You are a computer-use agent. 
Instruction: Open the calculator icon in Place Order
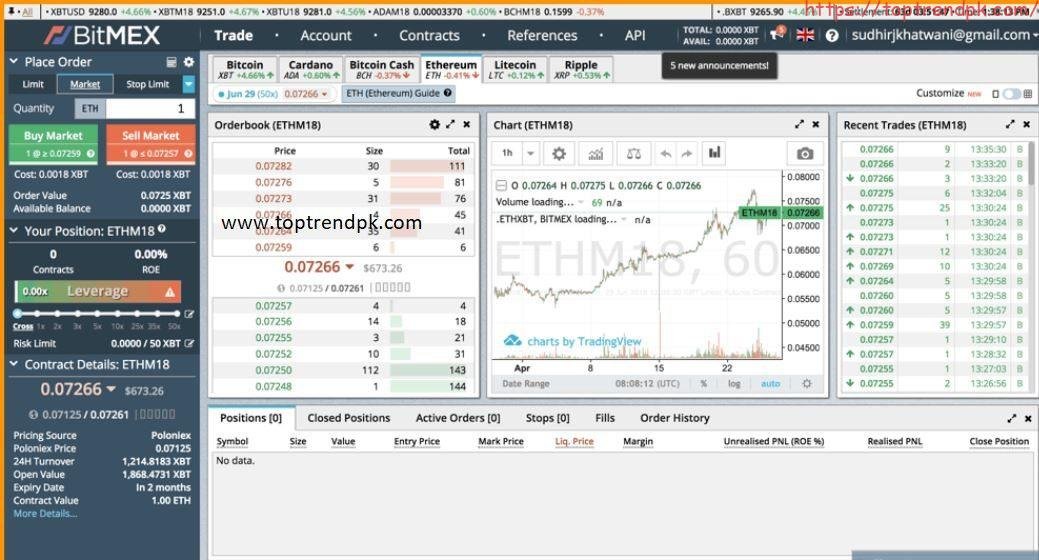[x=171, y=62]
